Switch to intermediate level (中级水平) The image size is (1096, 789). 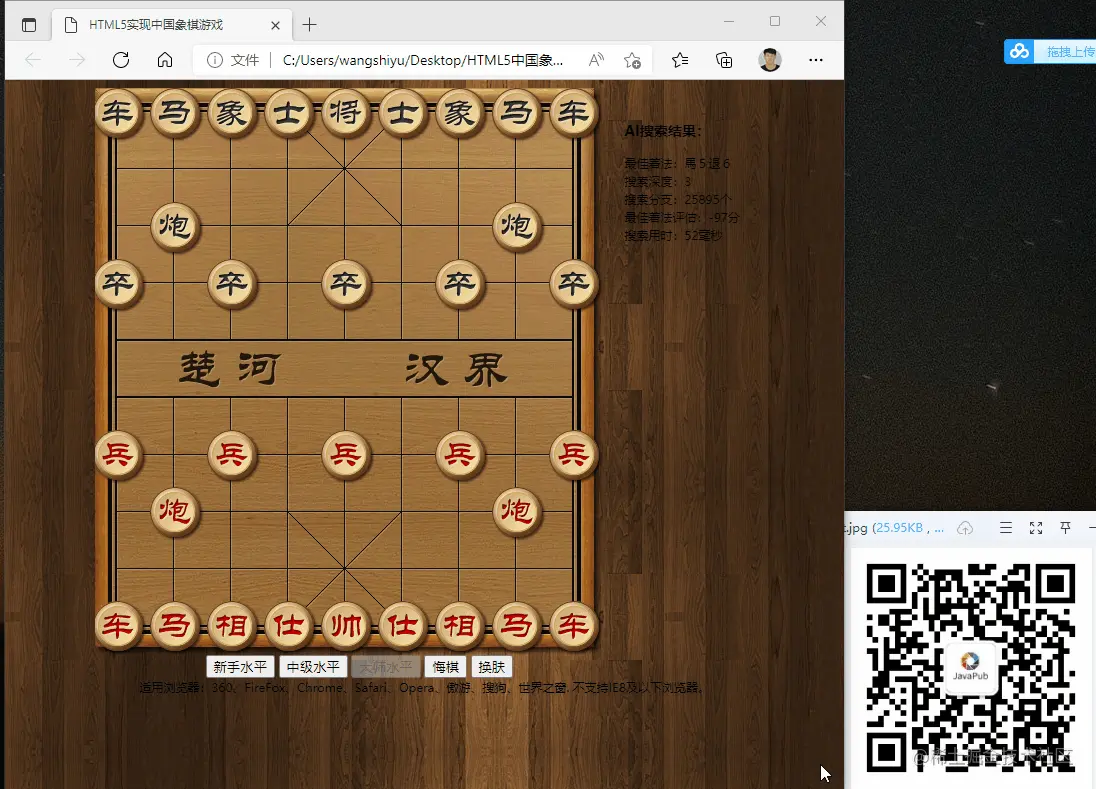click(x=313, y=667)
